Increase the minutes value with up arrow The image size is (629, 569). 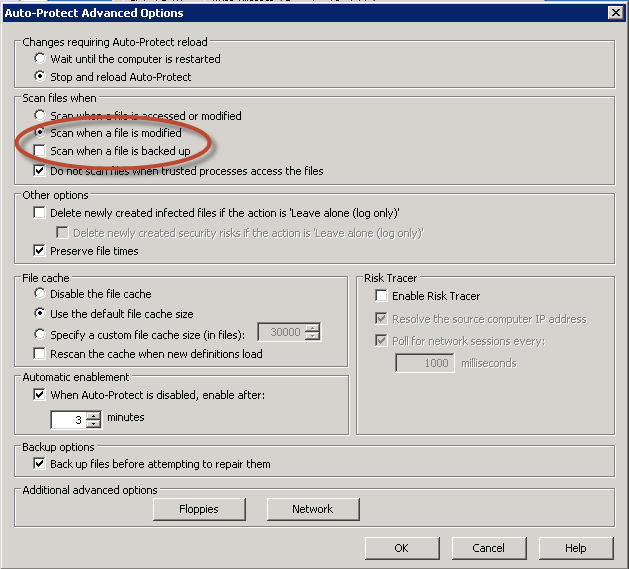click(x=94, y=414)
